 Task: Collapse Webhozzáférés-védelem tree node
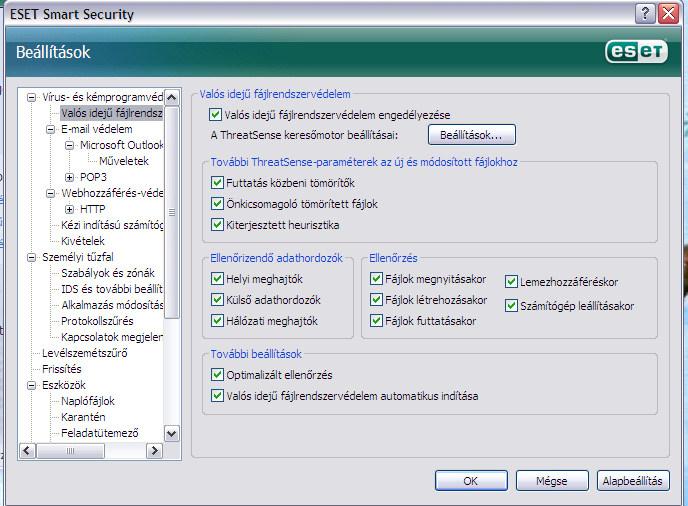pyautogui.click(x=50, y=193)
